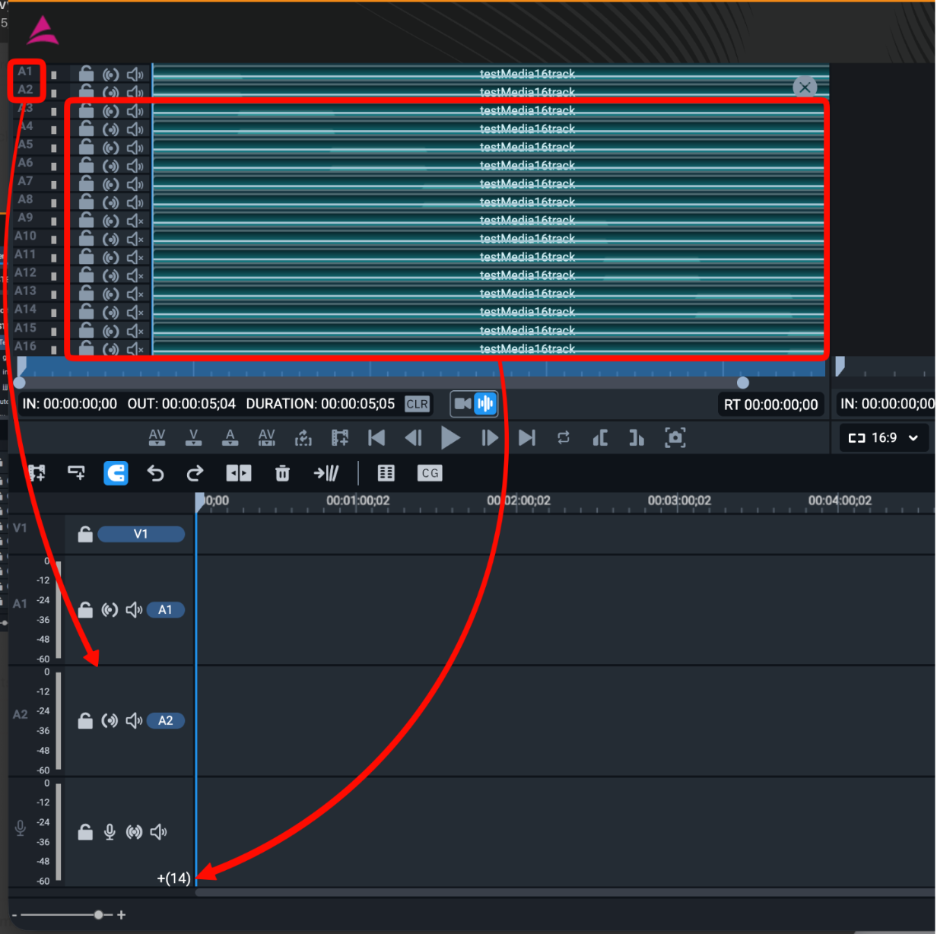Toggle the blue snapping magnet button
This screenshot has width=936, height=934.
tap(116, 473)
